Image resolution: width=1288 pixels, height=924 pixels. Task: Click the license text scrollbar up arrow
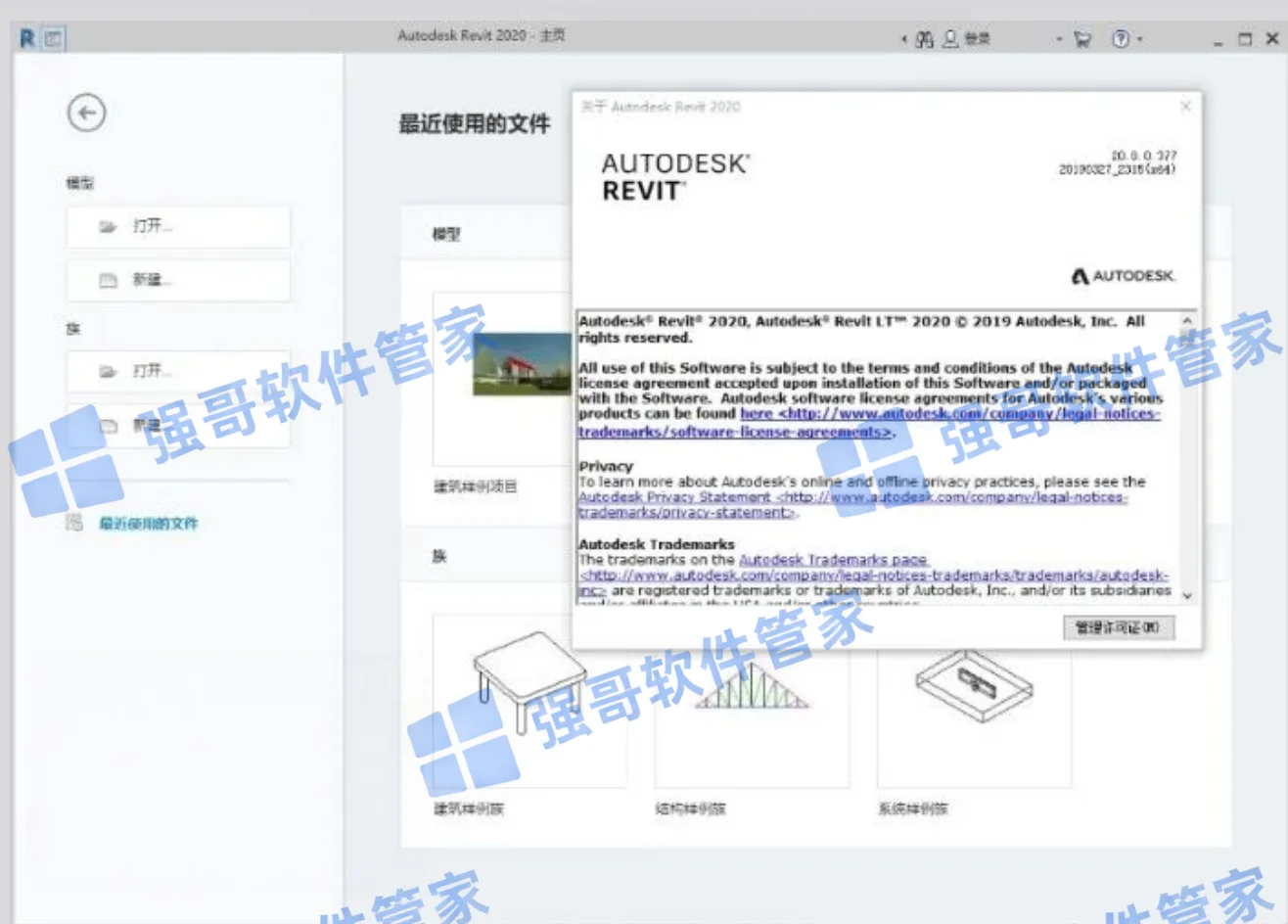coord(1187,321)
